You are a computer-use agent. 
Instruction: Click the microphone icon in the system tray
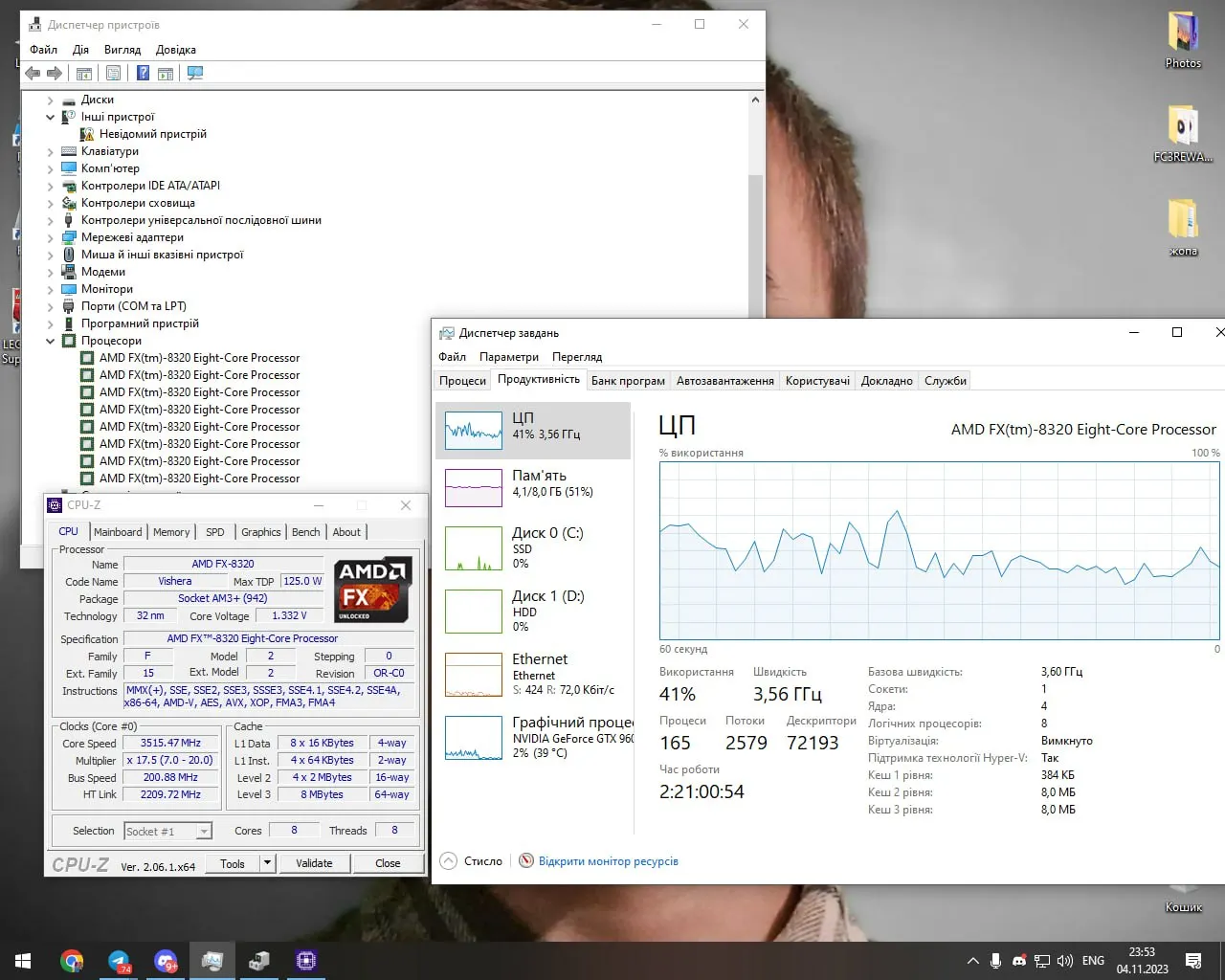pyautogui.click(x=996, y=961)
